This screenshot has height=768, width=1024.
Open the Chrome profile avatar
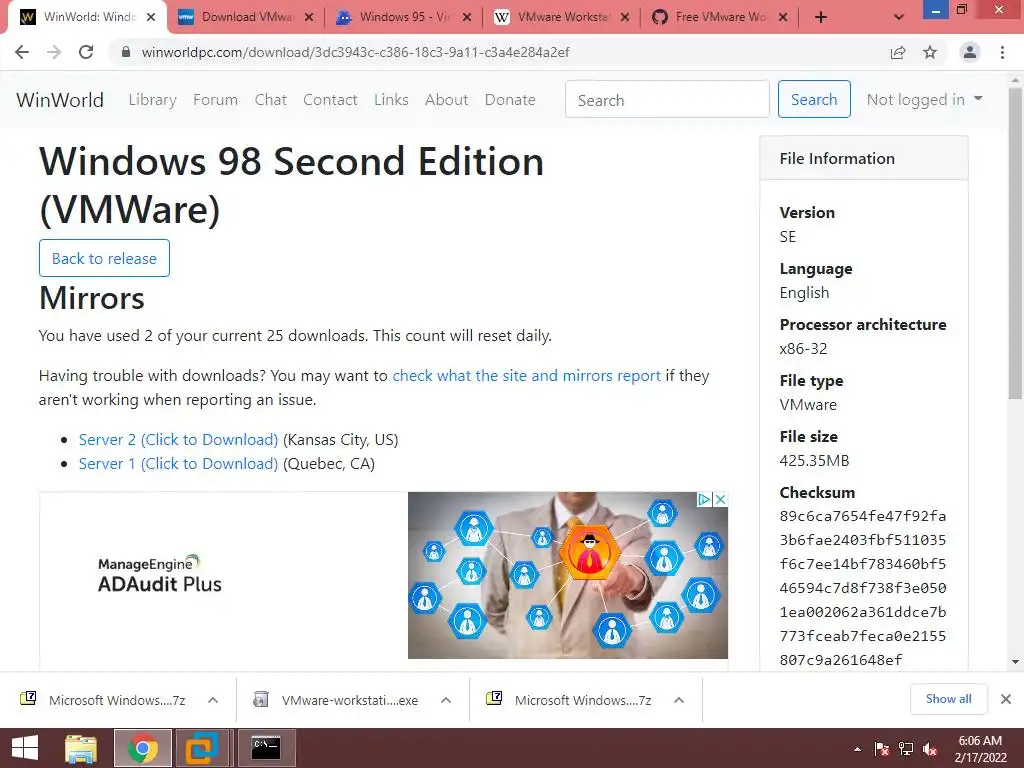point(970,52)
